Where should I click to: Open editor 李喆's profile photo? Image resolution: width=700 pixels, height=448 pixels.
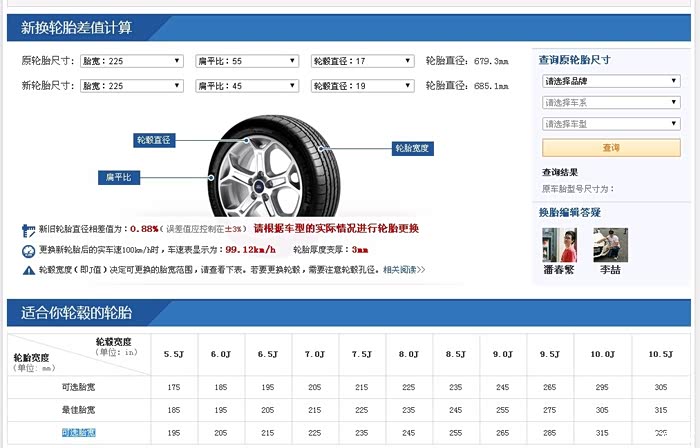[x=610, y=244]
